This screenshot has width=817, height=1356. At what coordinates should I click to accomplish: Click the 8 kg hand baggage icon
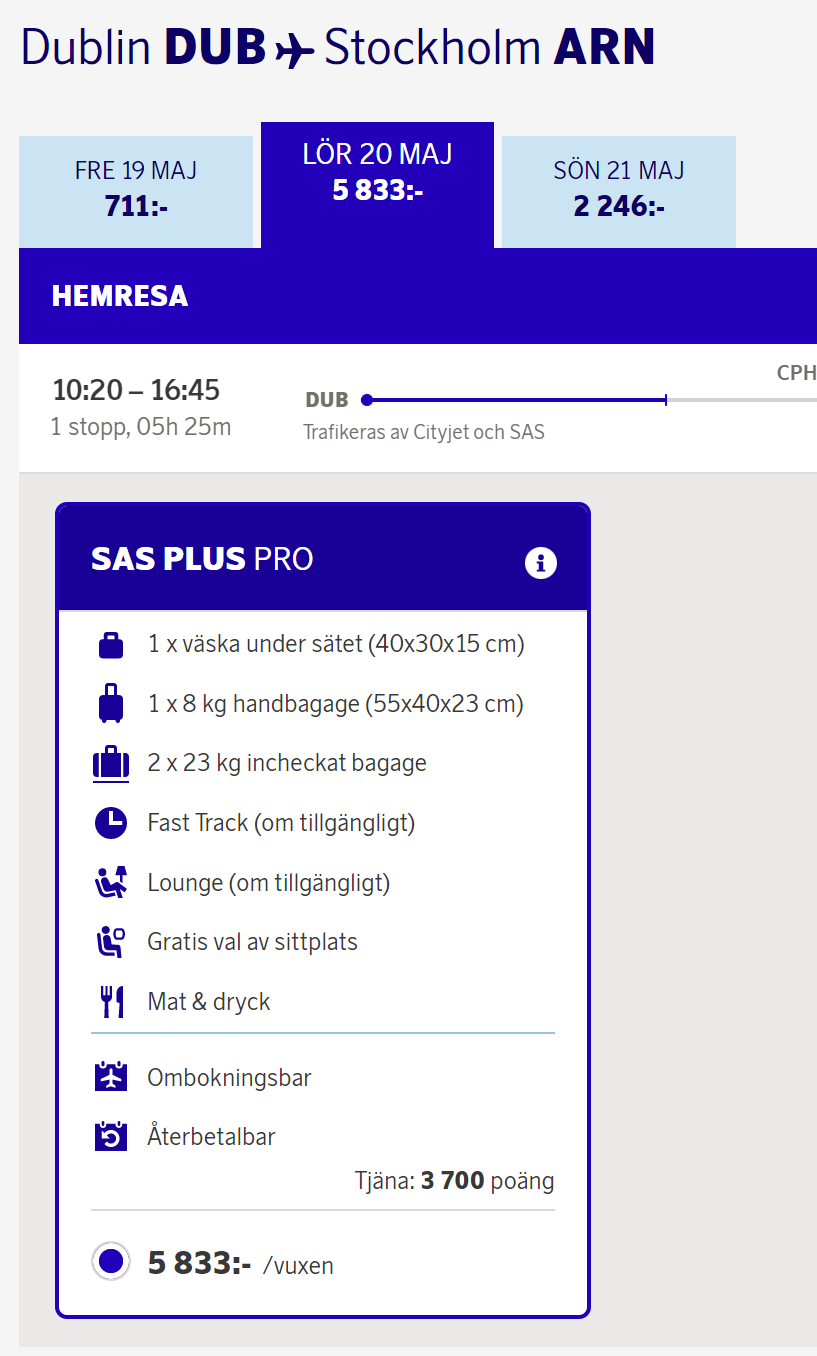click(111, 704)
